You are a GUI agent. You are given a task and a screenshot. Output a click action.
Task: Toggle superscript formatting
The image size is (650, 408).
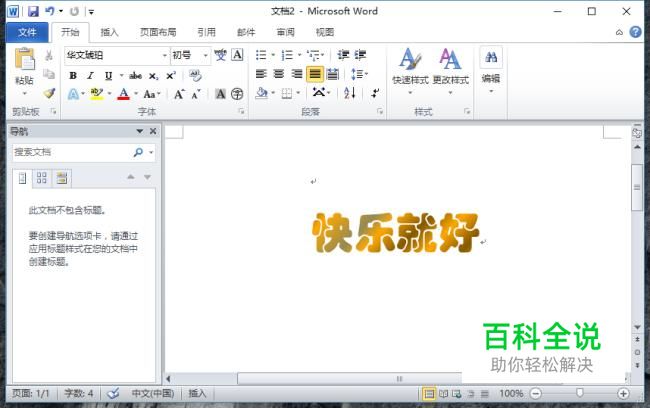coord(171,75)
